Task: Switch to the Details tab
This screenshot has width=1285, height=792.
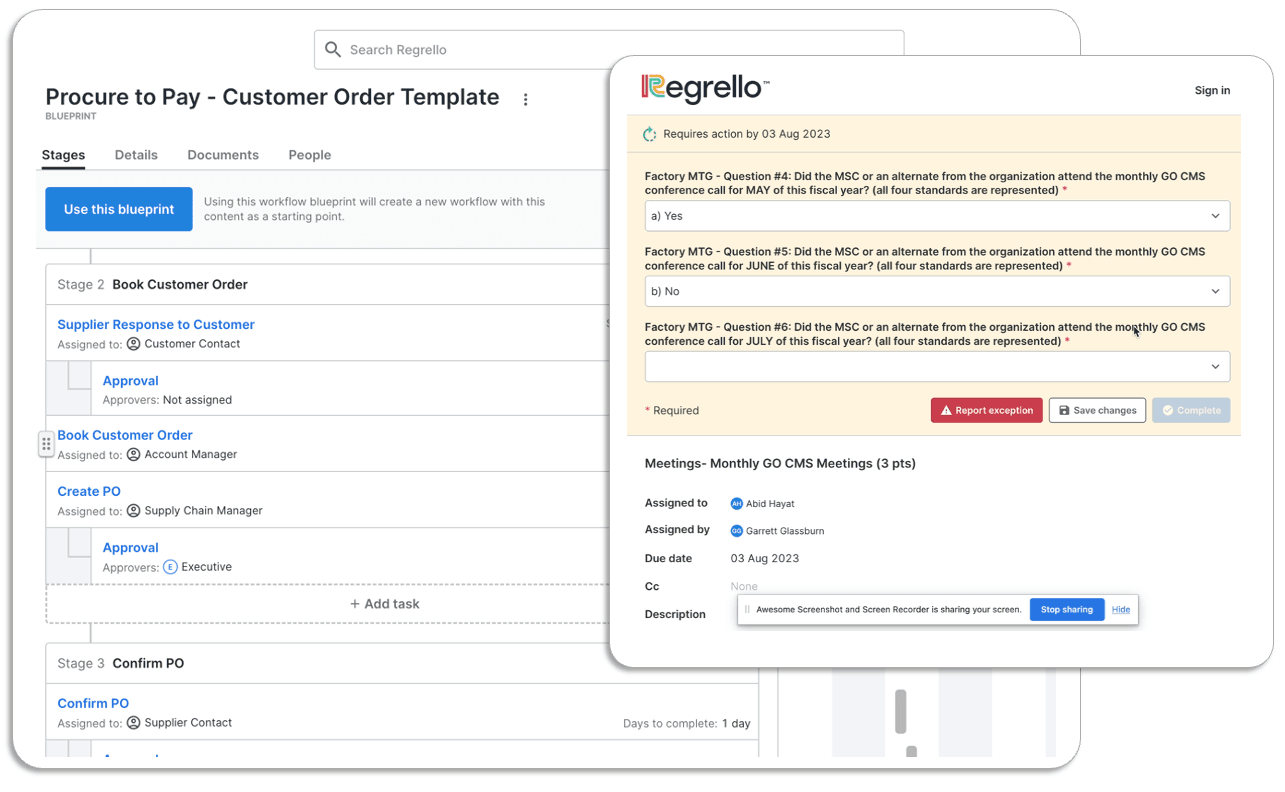Action: pos(136,155)
